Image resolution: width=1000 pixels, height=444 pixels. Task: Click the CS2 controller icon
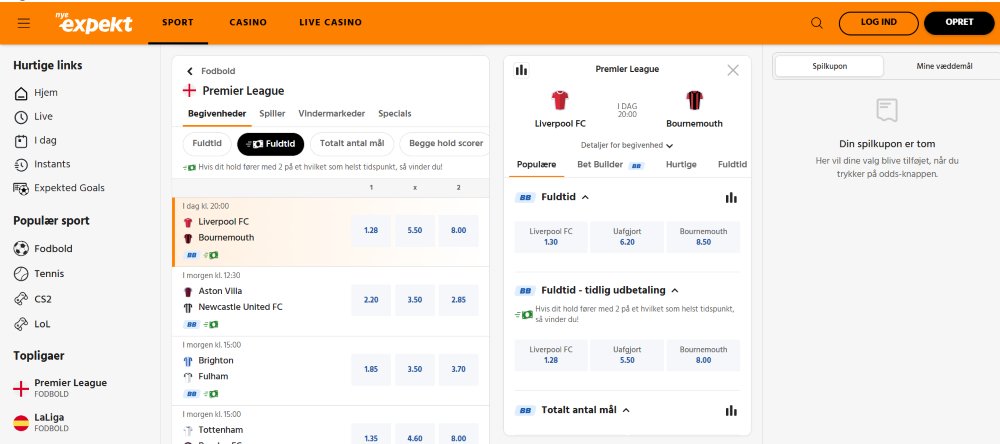[x=21, y=299]
